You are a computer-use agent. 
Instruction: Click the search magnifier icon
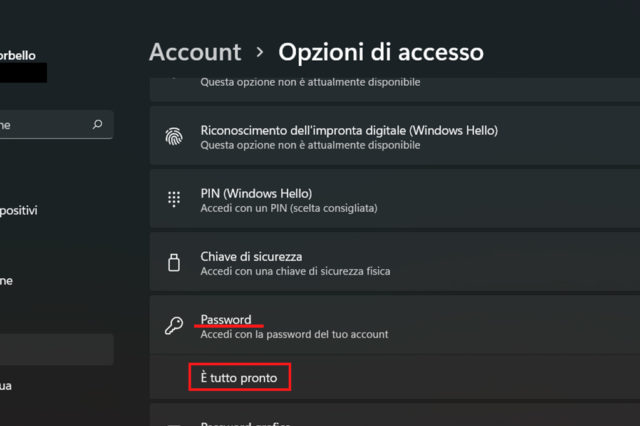97,125
